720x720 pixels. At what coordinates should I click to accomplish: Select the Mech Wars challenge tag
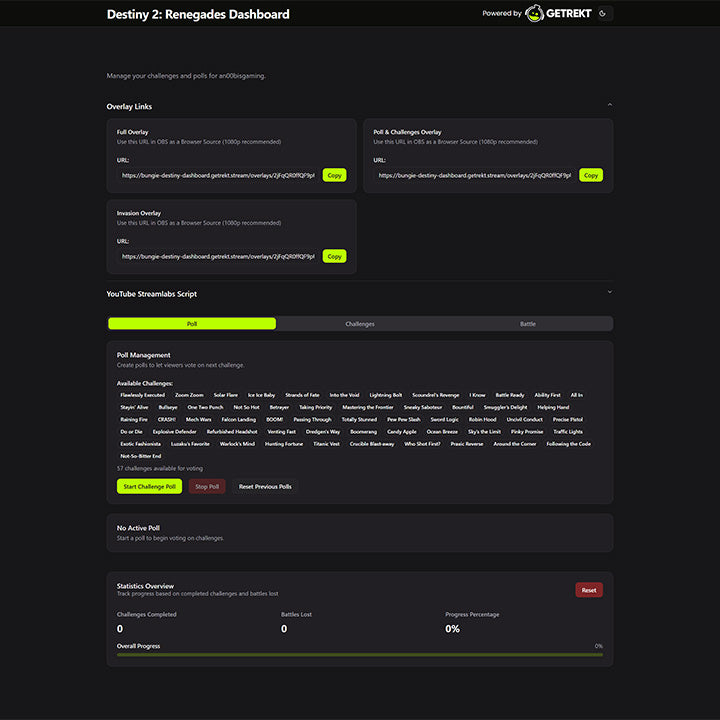coord(198,419)
